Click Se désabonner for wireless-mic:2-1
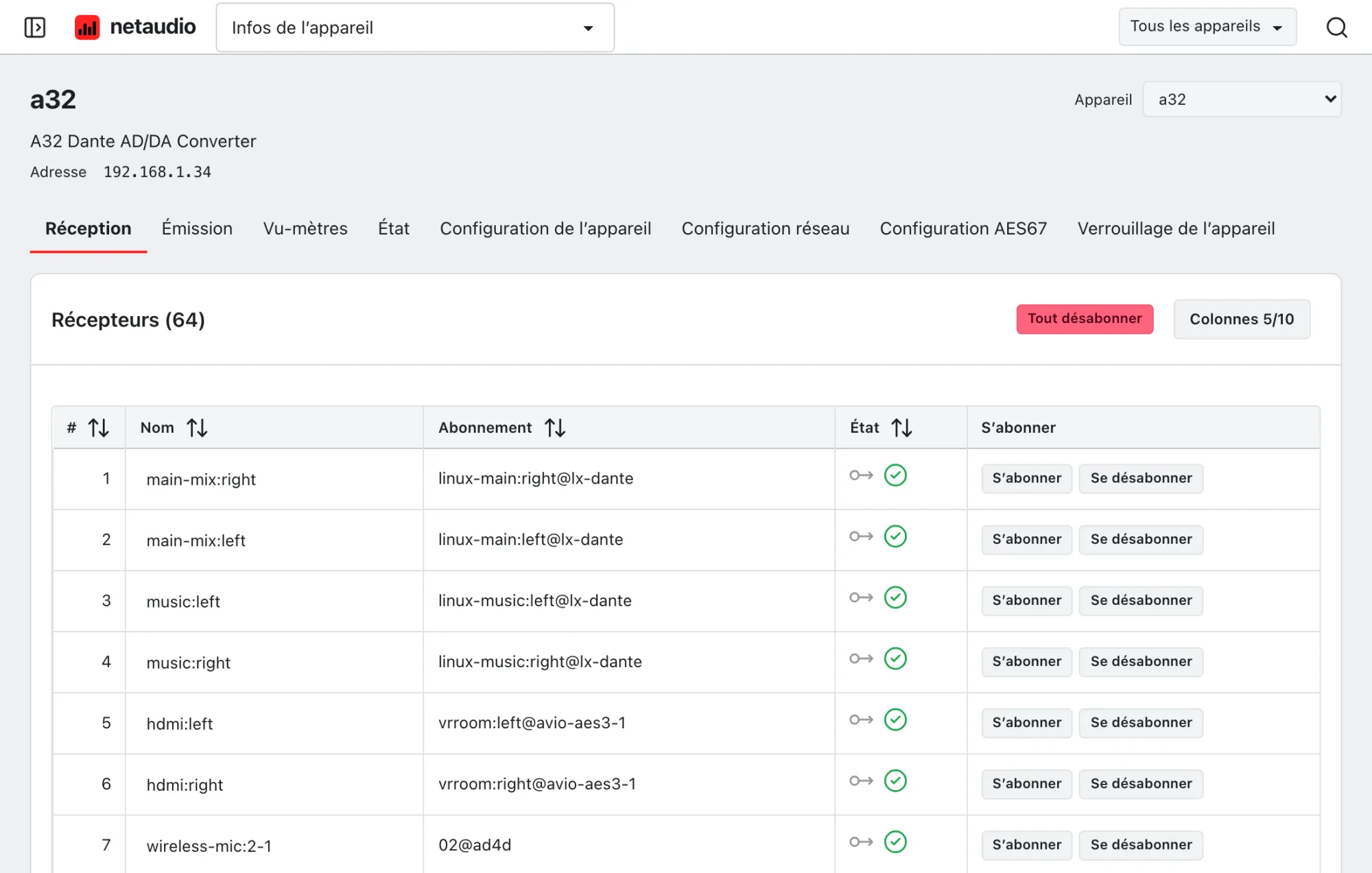This screenshot has width=1372, height=873. pos(1141,844)
